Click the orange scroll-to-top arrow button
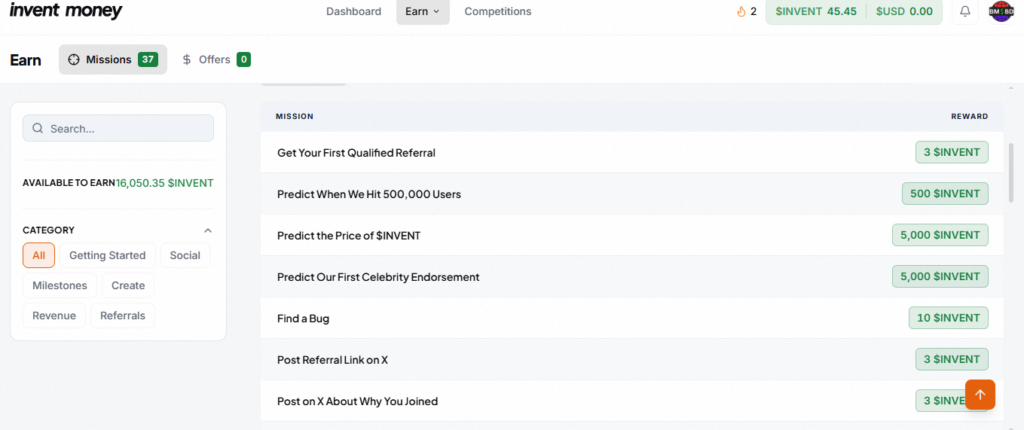Image resolution: width=1024 pixels, height=430 pixels. pos(980,395)
